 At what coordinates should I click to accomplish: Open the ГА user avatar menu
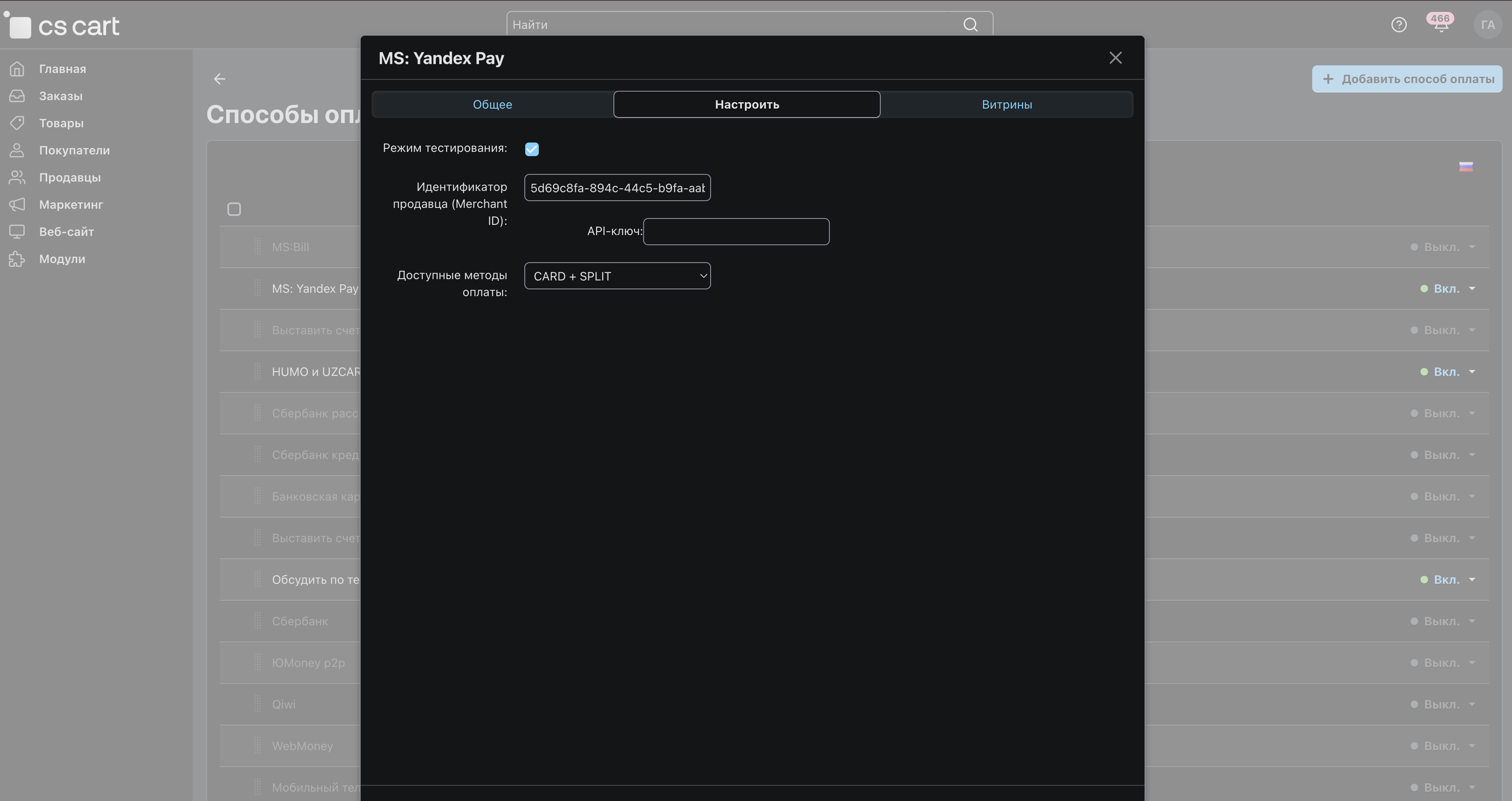tap(1487, 25)
